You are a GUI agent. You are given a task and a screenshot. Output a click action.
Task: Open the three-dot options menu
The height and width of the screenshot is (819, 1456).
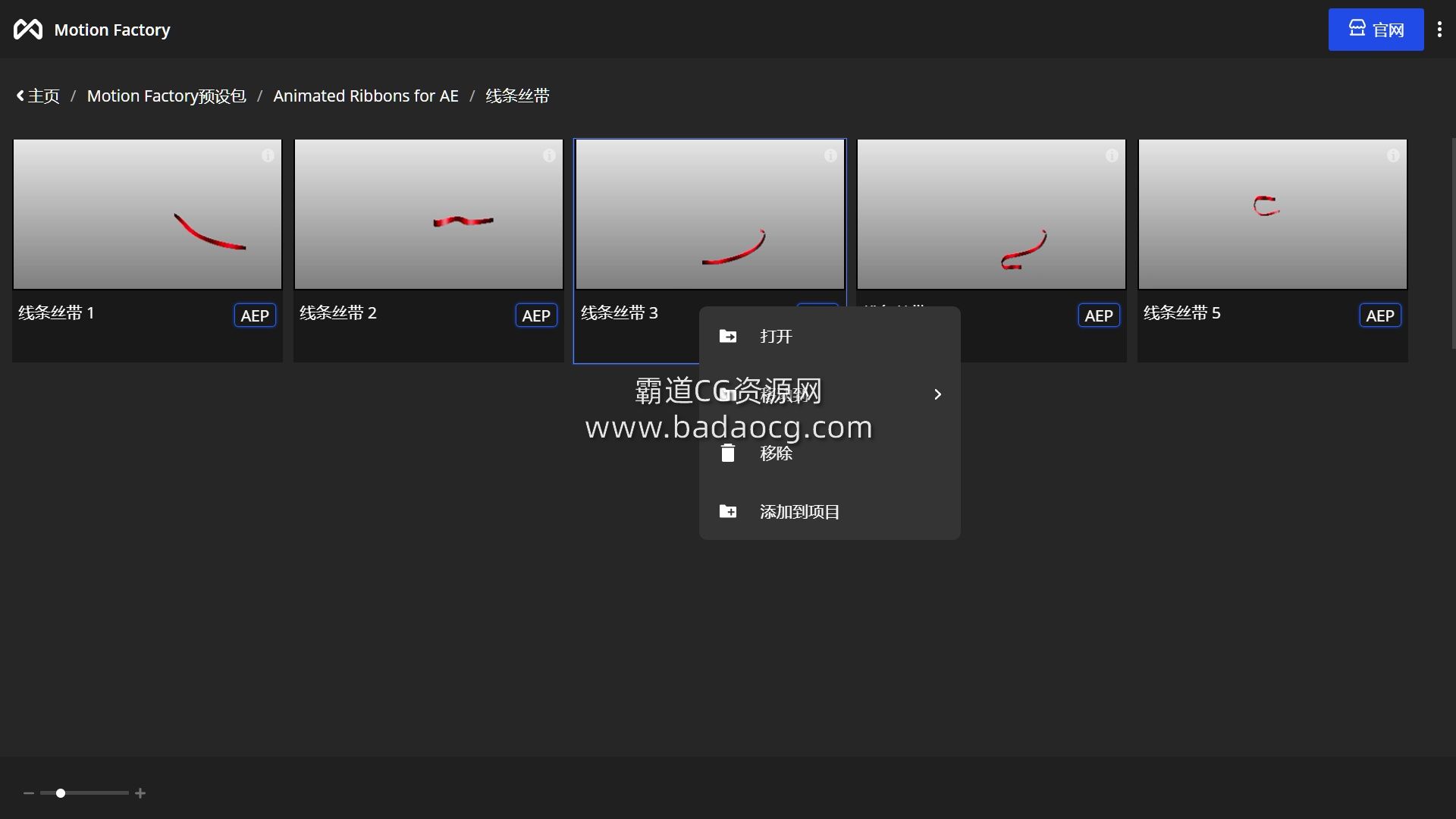(1439, 30)
